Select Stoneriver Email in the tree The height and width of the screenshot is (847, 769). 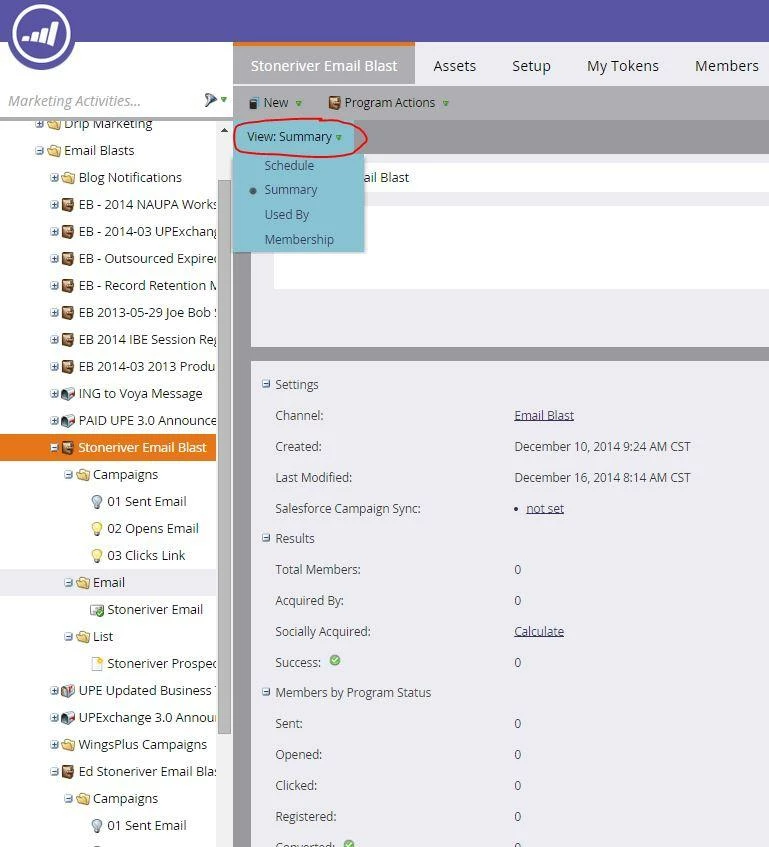155,610
